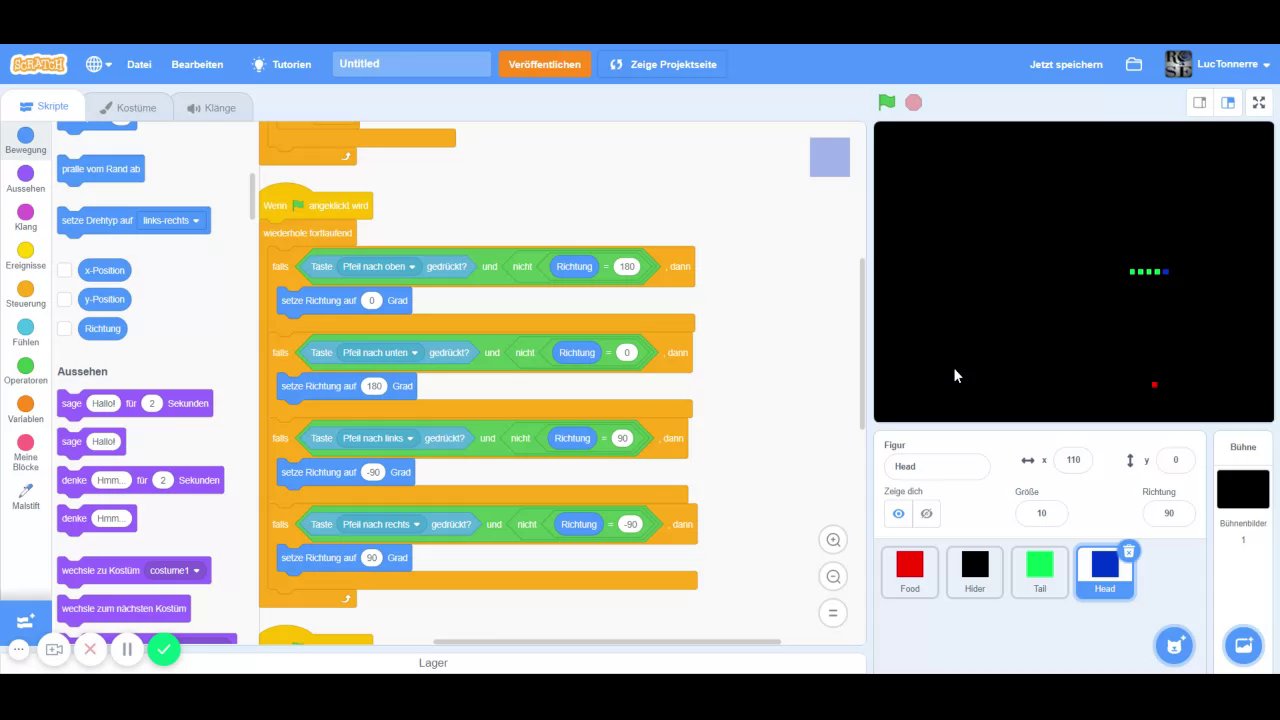This screenshot has height=720, width=1280.
Task: Open Tutorien from the menu bar
Action: pyautogui.click(x=281, y=64)
